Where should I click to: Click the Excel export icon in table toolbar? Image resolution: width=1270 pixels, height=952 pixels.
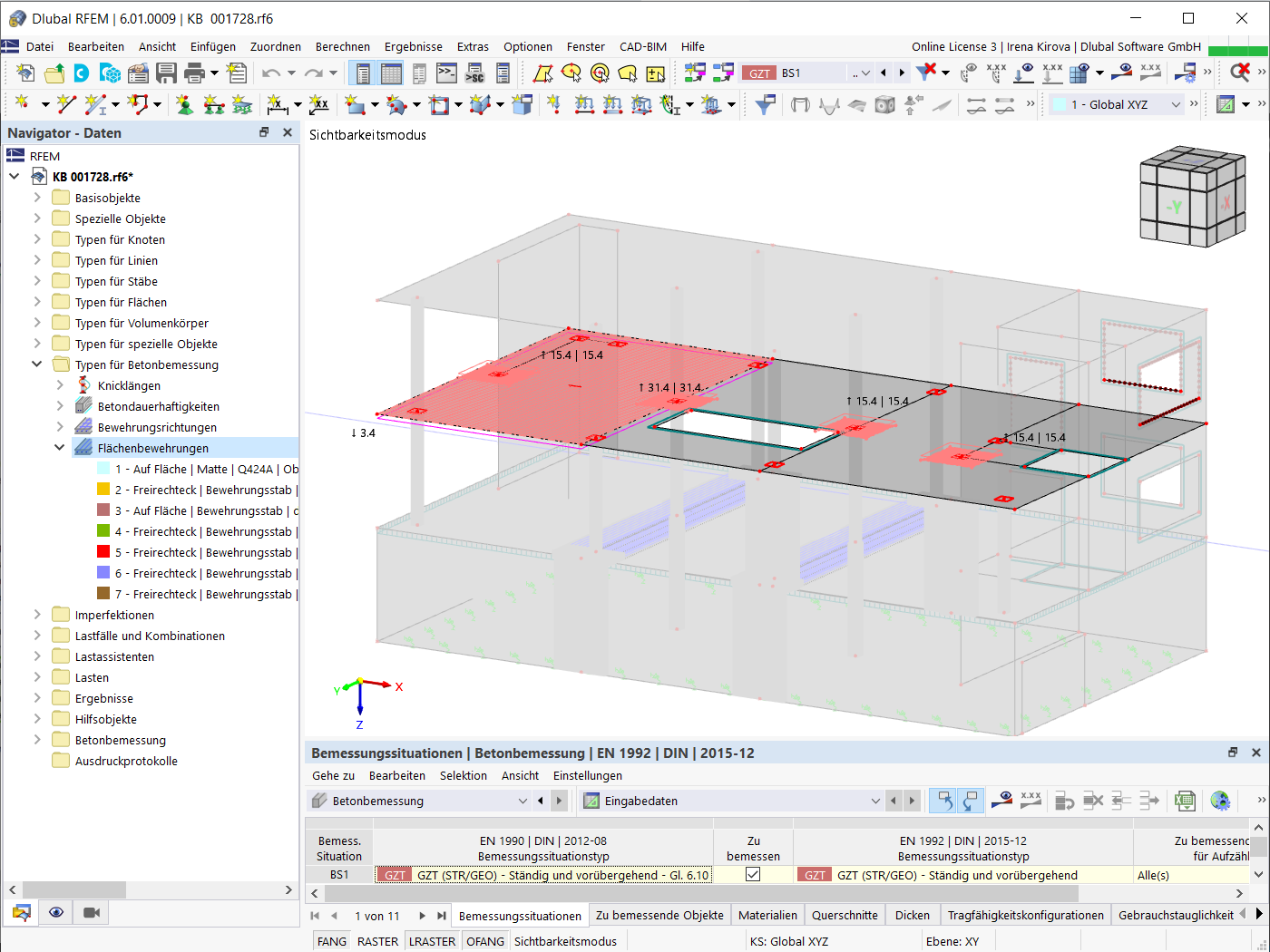pos(1184,801)
